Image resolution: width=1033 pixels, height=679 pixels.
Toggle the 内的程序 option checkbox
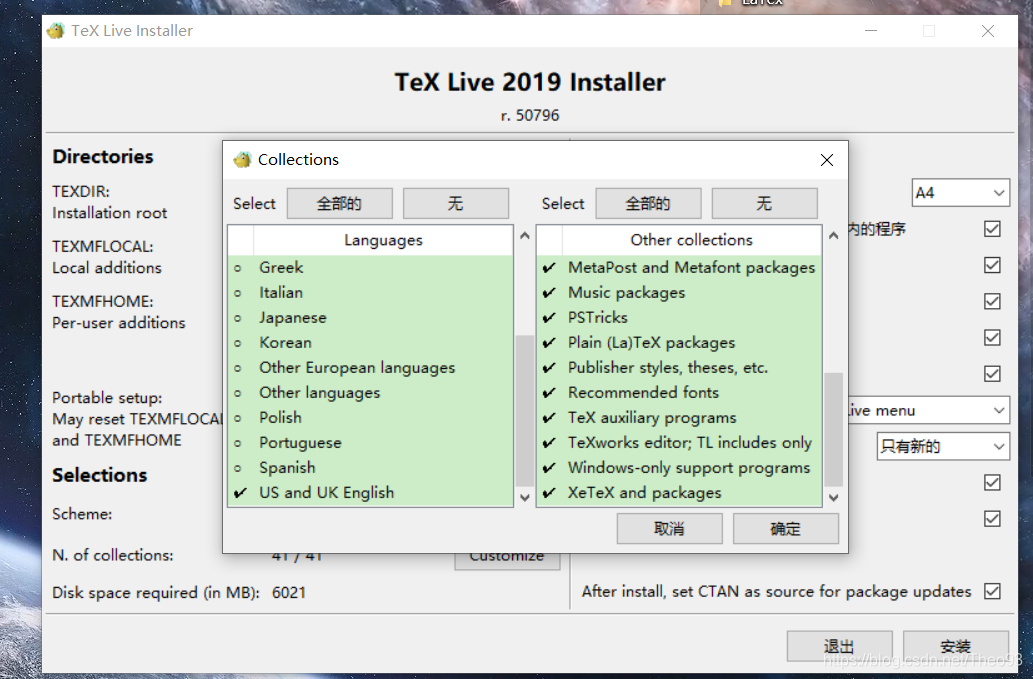(x=992, y=229)
